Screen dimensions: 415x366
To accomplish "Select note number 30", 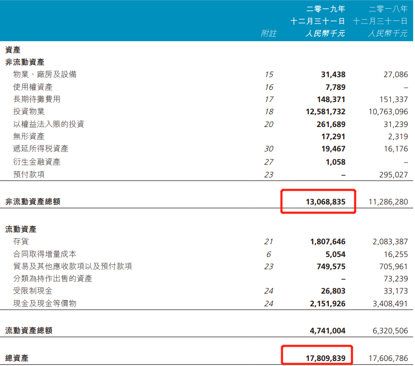I will click(x=269, y=149).
